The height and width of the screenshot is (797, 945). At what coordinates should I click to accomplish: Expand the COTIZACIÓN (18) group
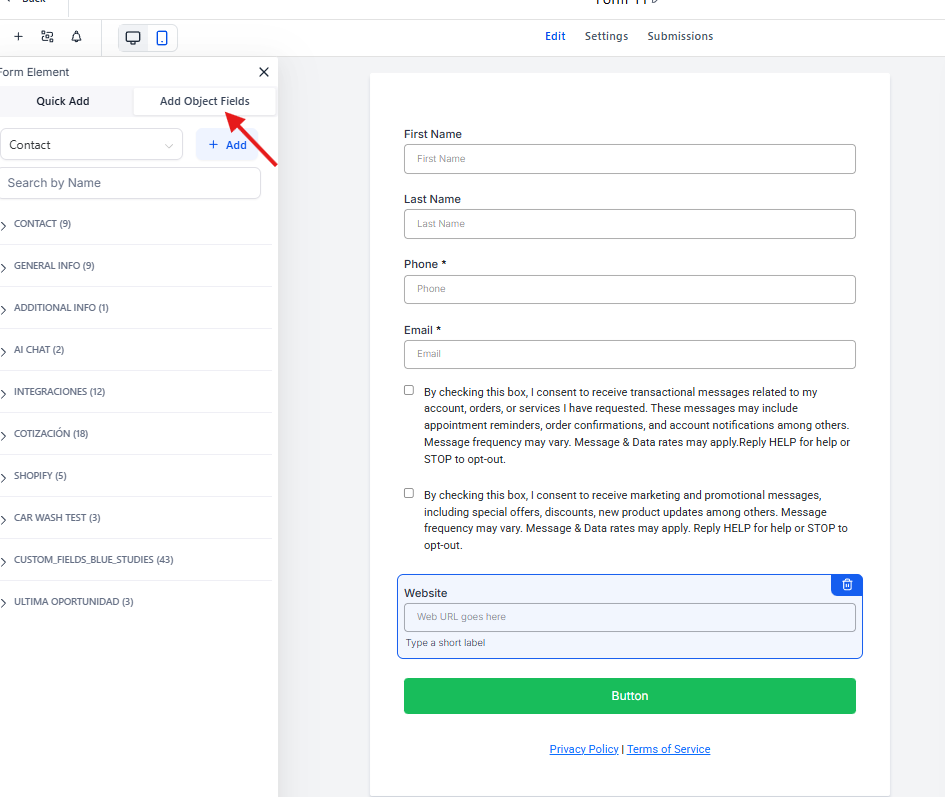pos(51,434)
